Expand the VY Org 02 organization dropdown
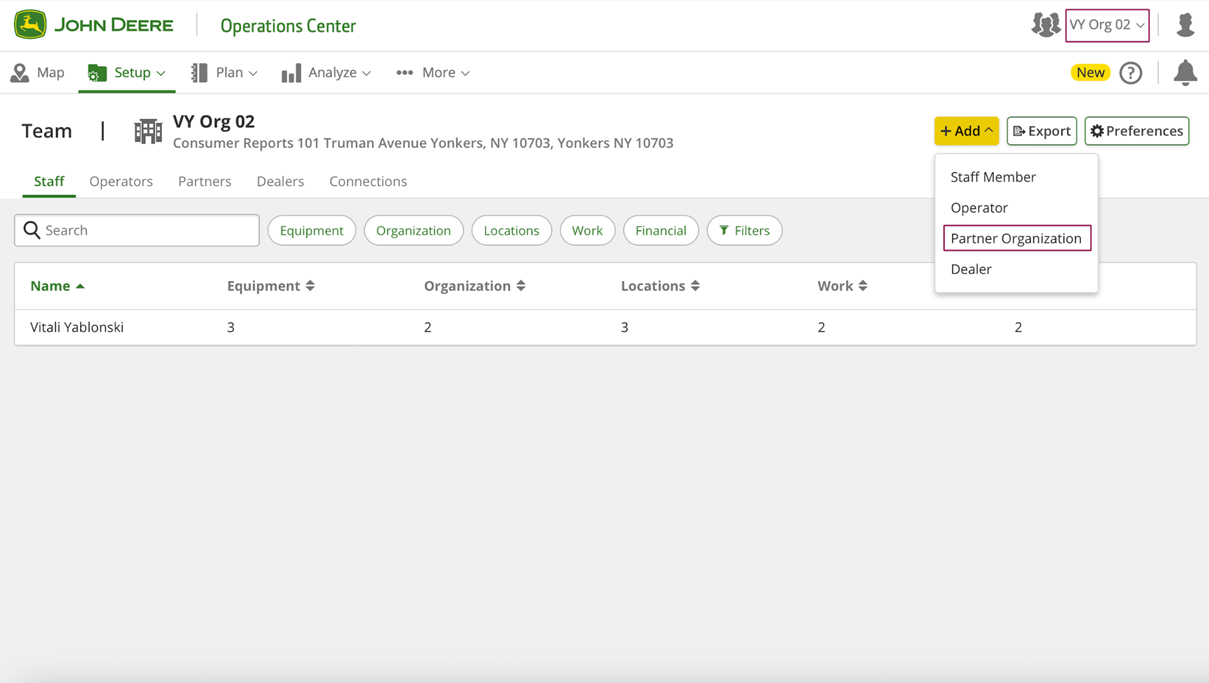 [1107, 25]
